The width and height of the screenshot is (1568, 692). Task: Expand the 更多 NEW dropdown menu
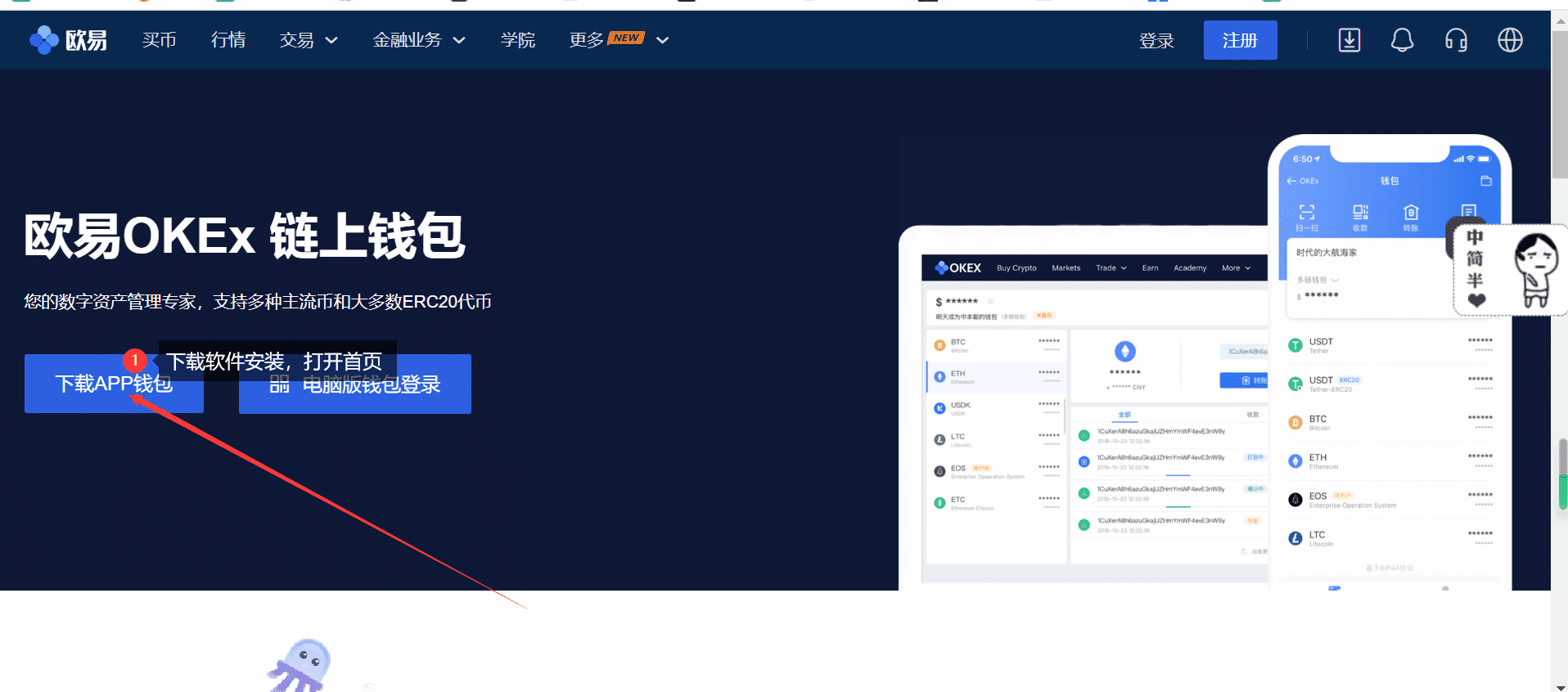pyautogui.click(x=620, y=40)
